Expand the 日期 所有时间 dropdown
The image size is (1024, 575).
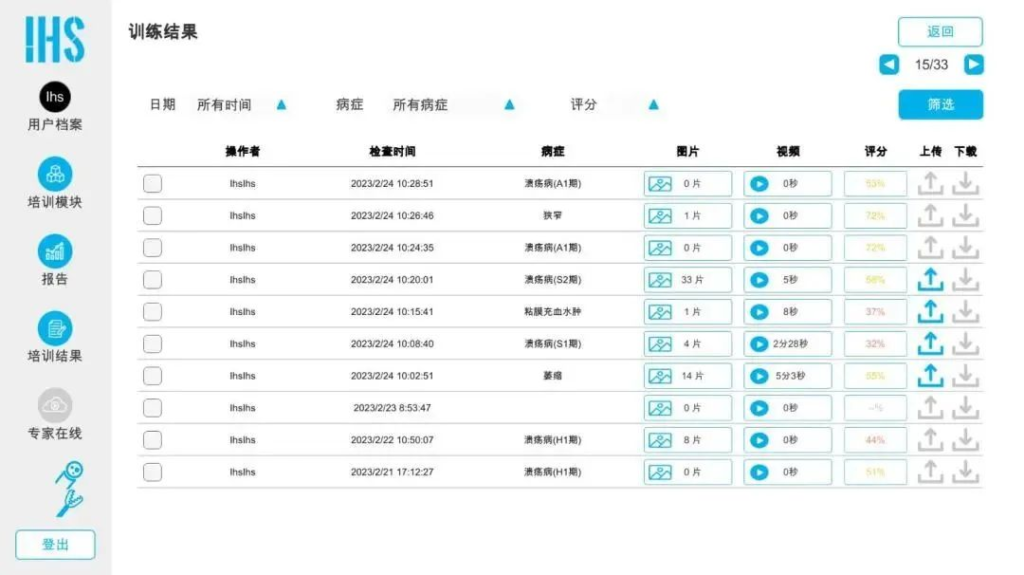tap(281, 104)
